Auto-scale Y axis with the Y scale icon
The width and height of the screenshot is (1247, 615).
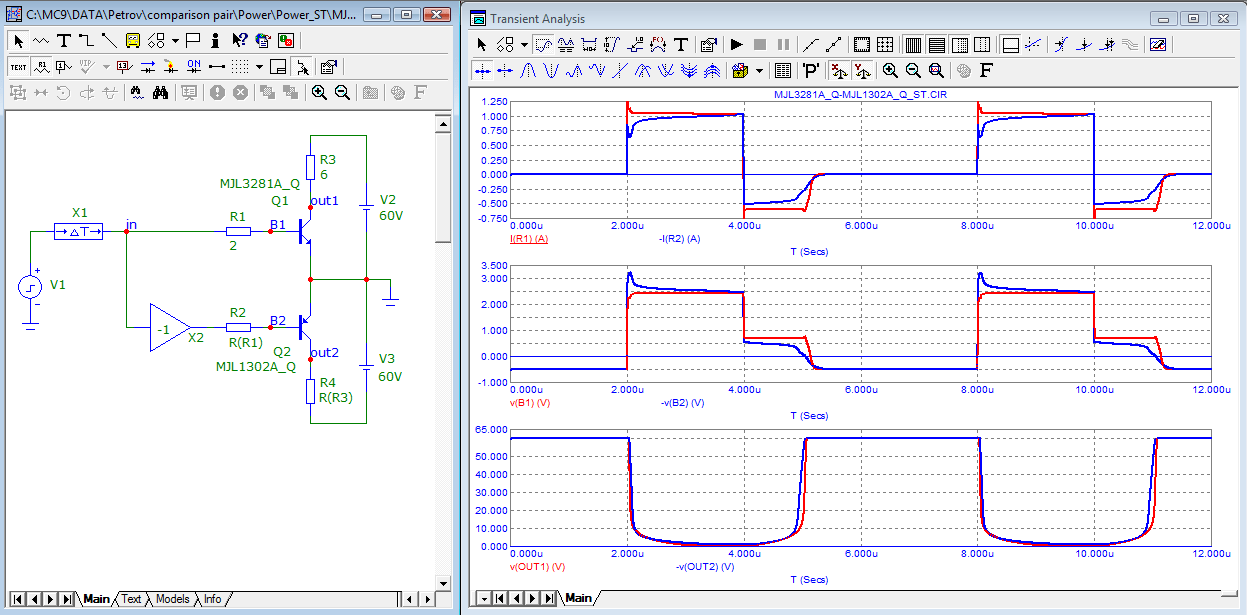(862, 71)
